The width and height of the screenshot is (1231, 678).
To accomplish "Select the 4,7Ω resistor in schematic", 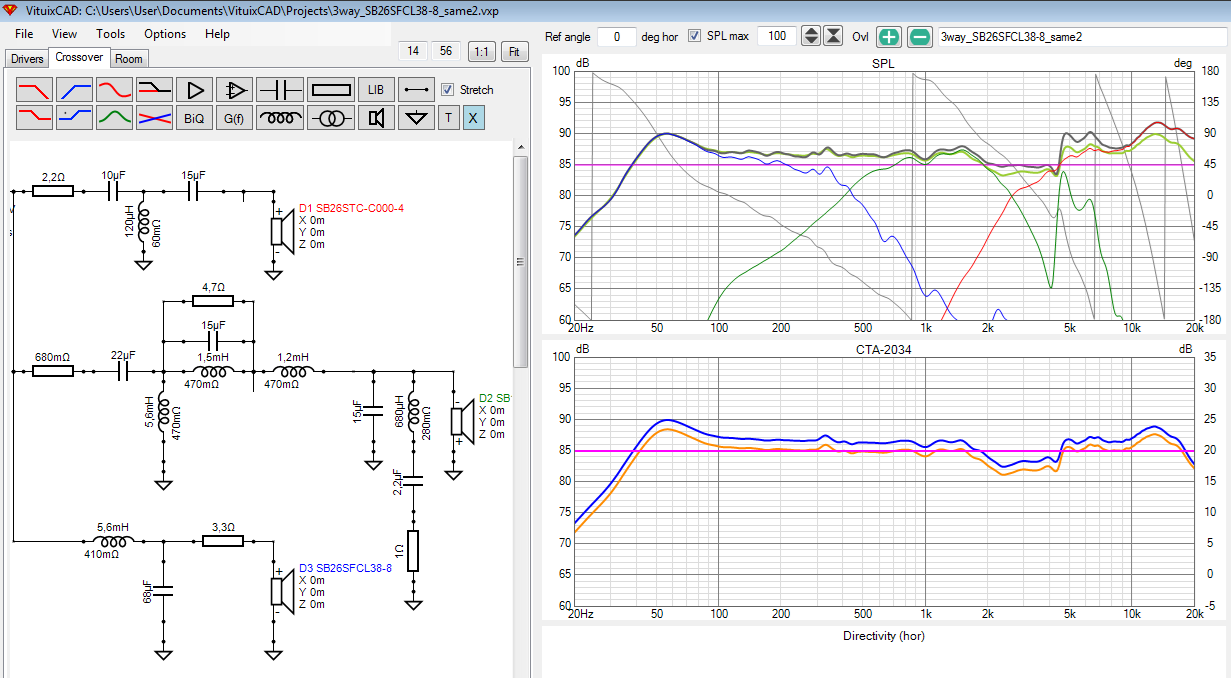I will point(212,299).
